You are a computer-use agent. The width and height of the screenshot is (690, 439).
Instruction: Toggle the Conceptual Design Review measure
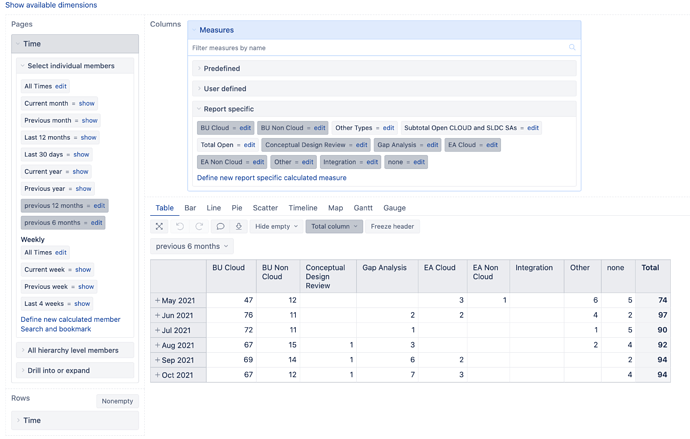click(x=305, y=145)
